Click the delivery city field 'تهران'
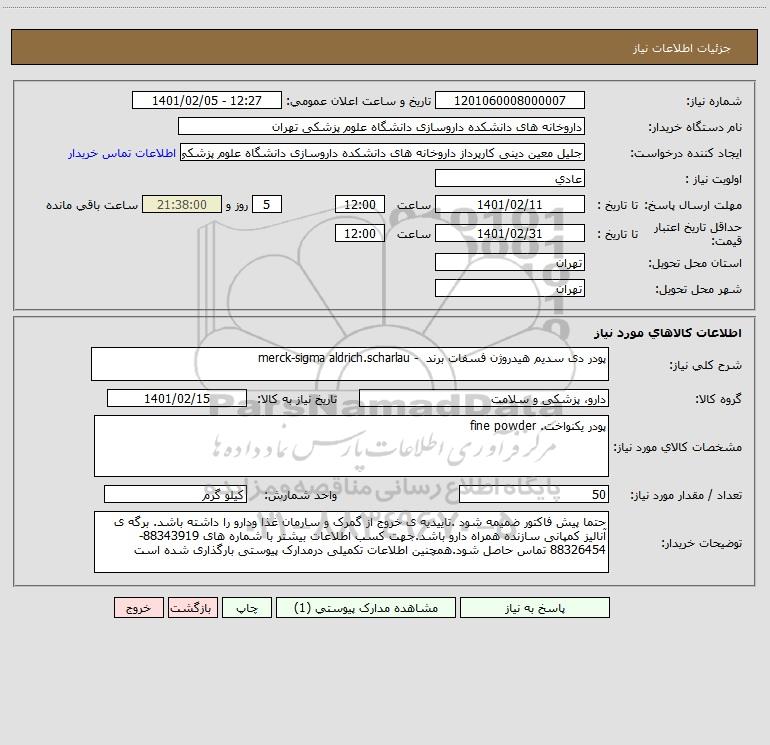 (x=510, y=288)
